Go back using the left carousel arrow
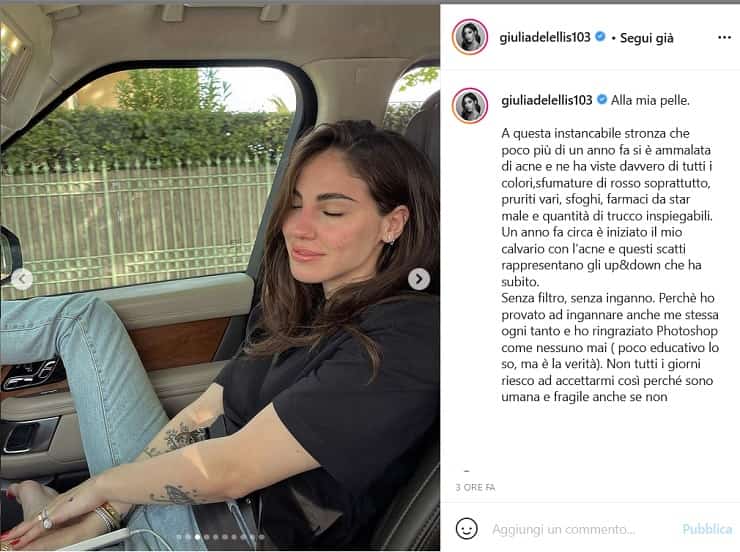740x552 pixels. (x=22, y=279)
